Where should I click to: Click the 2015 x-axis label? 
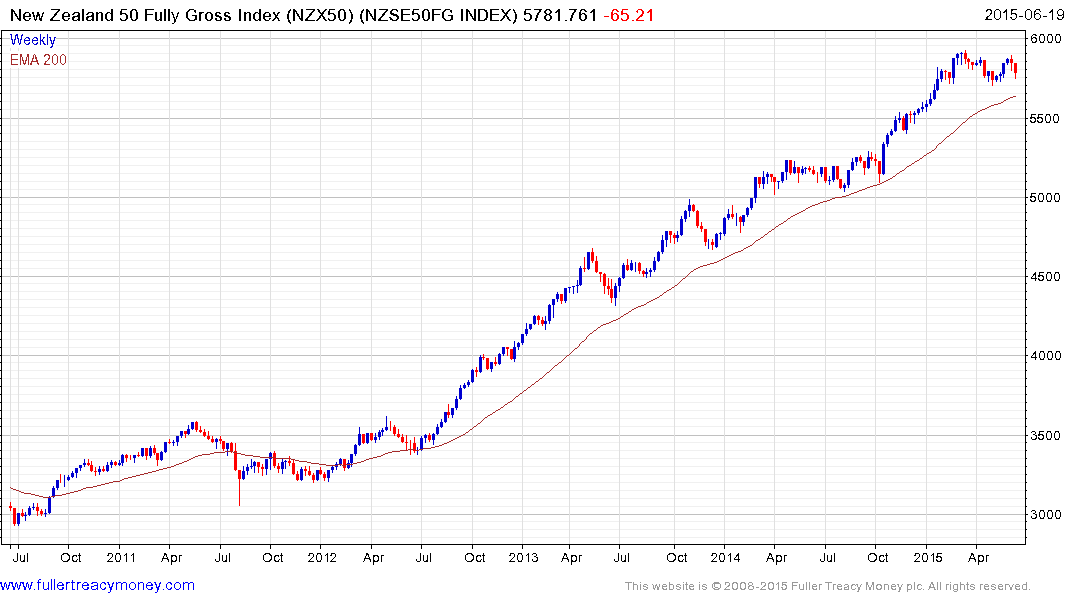coord(928,557)
